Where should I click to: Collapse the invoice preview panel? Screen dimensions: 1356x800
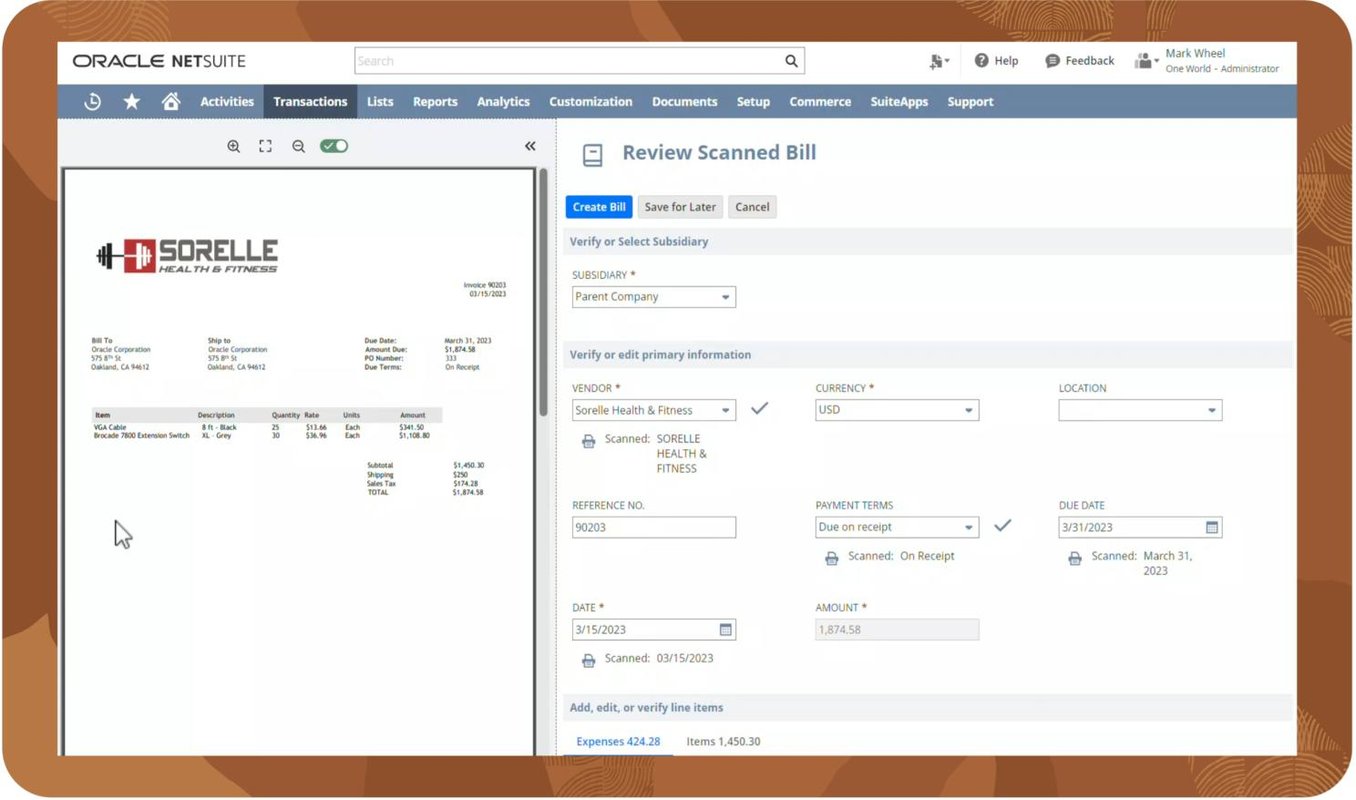point(530,145)
